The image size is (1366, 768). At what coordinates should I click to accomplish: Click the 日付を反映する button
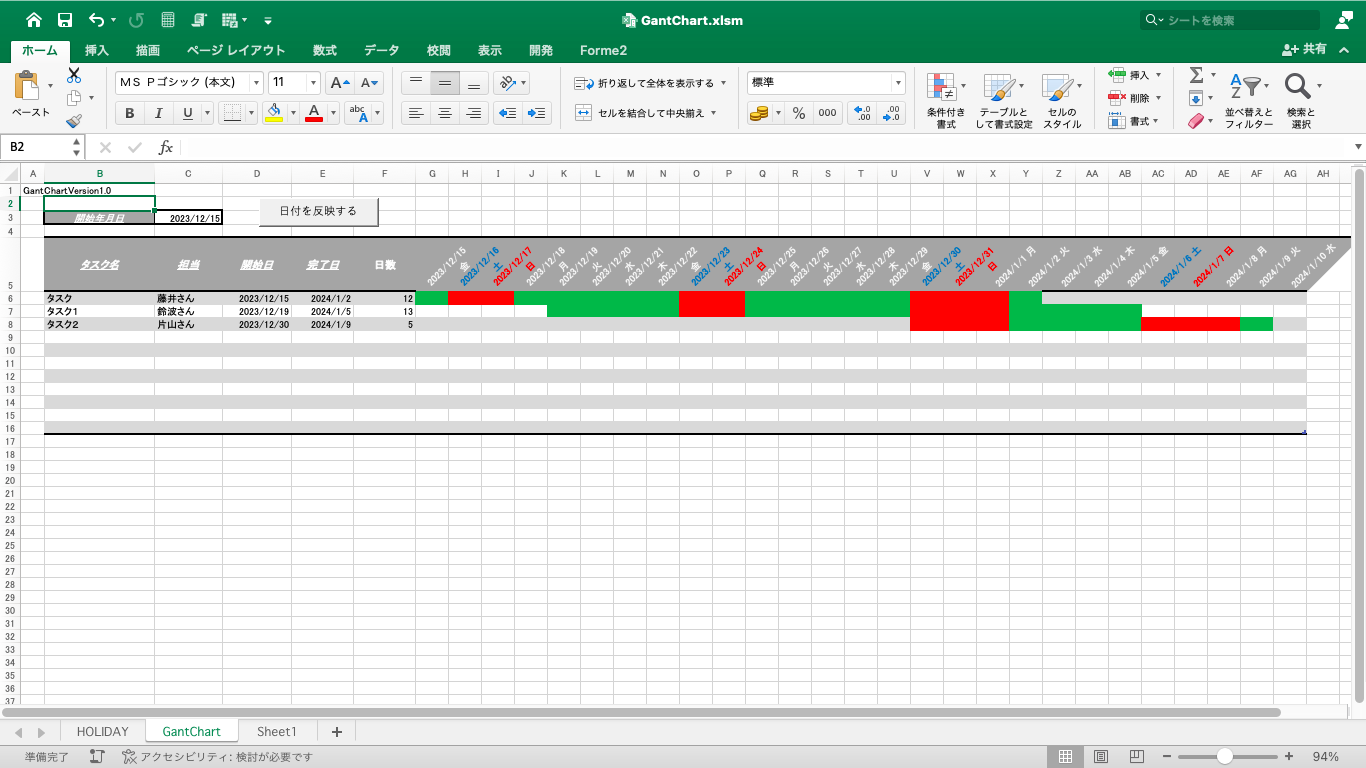319,211
